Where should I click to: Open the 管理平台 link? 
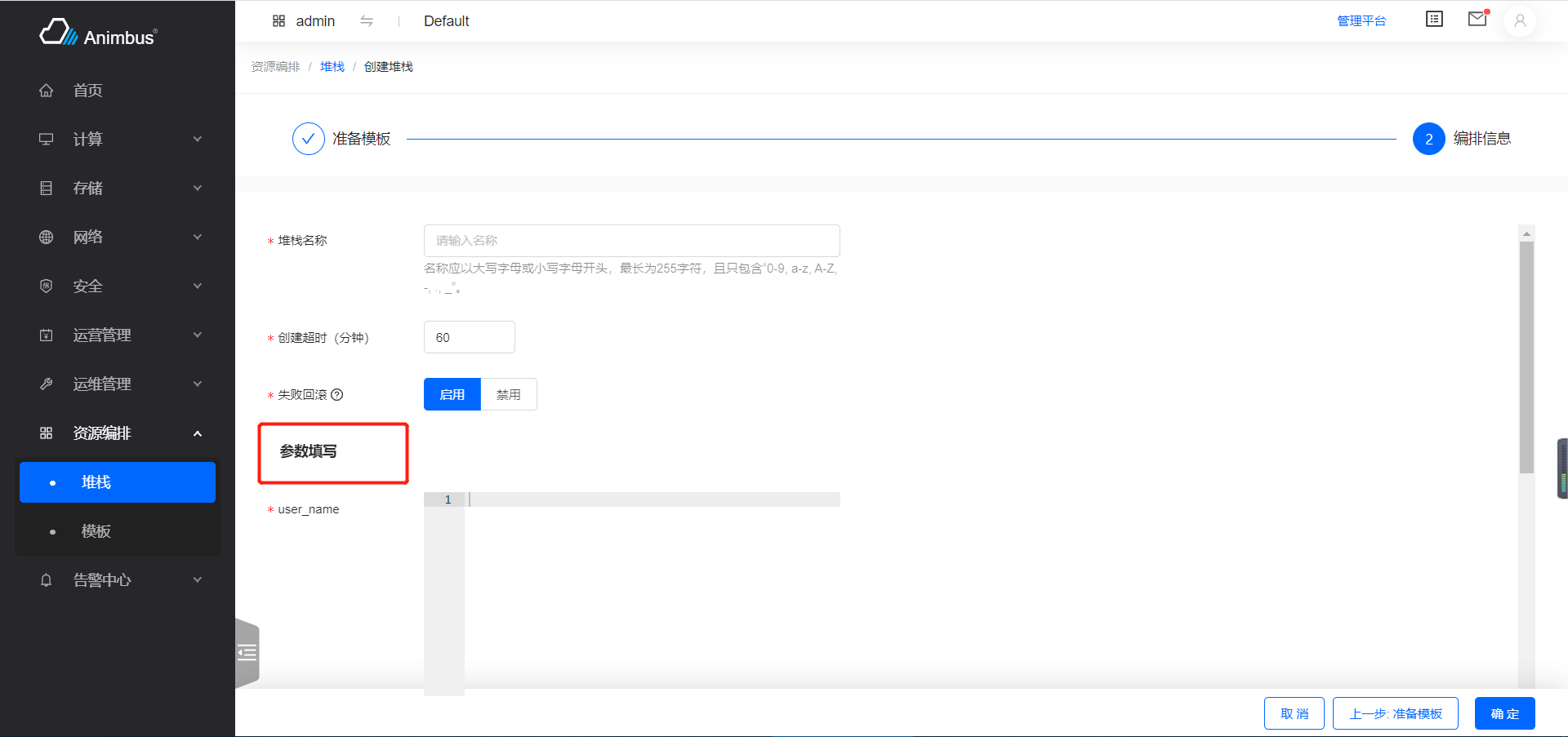[x=1361, y=21]
